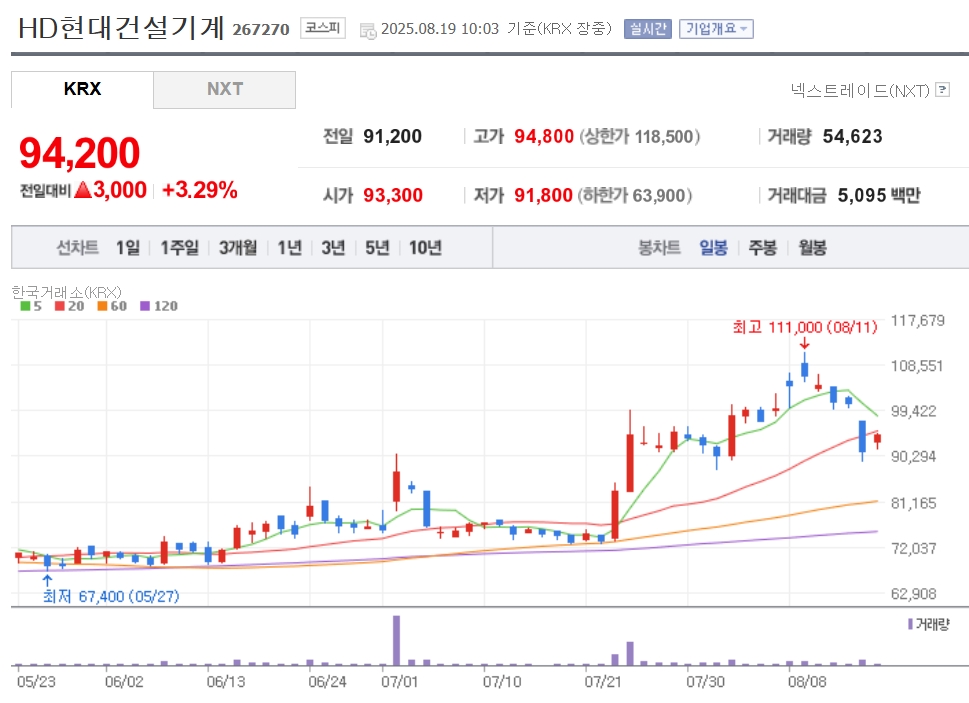Image resolution: width=969 pixels, height=703 pixels.
Task: Toggle the 실시간 real-time button
Action: pos(648,28)
